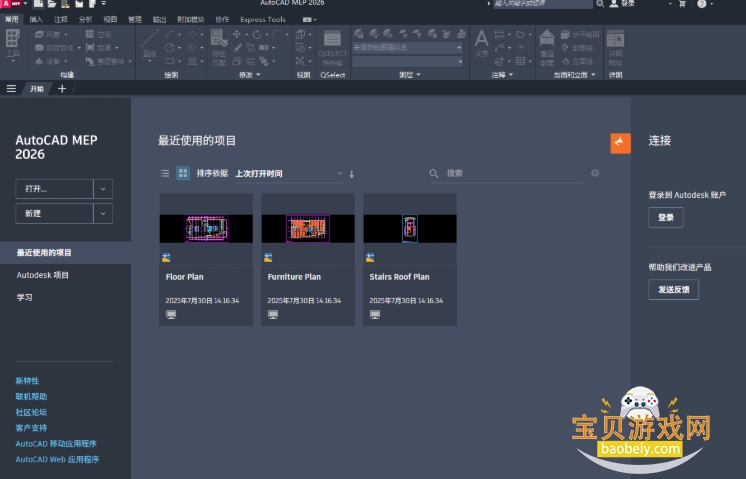Viewport: 746px width, 479px height.
Task: Select the Rectangle draw tool
Action: pyautogui.click(x=170, y=61)
